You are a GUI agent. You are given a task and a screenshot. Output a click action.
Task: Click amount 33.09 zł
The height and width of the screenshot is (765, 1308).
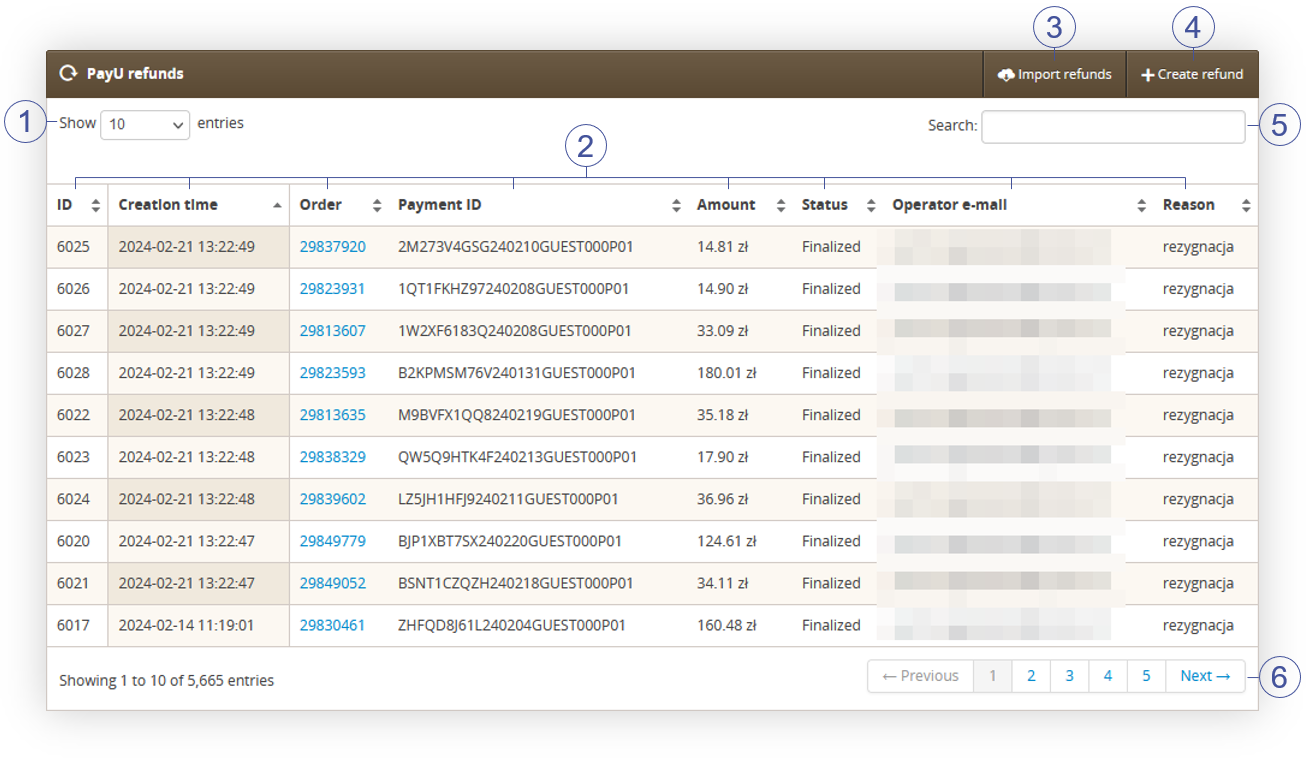(723, 331)
